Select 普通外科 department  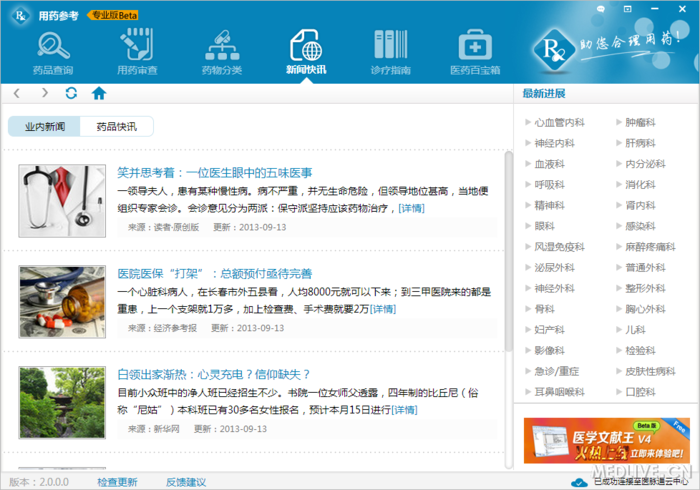641,268
